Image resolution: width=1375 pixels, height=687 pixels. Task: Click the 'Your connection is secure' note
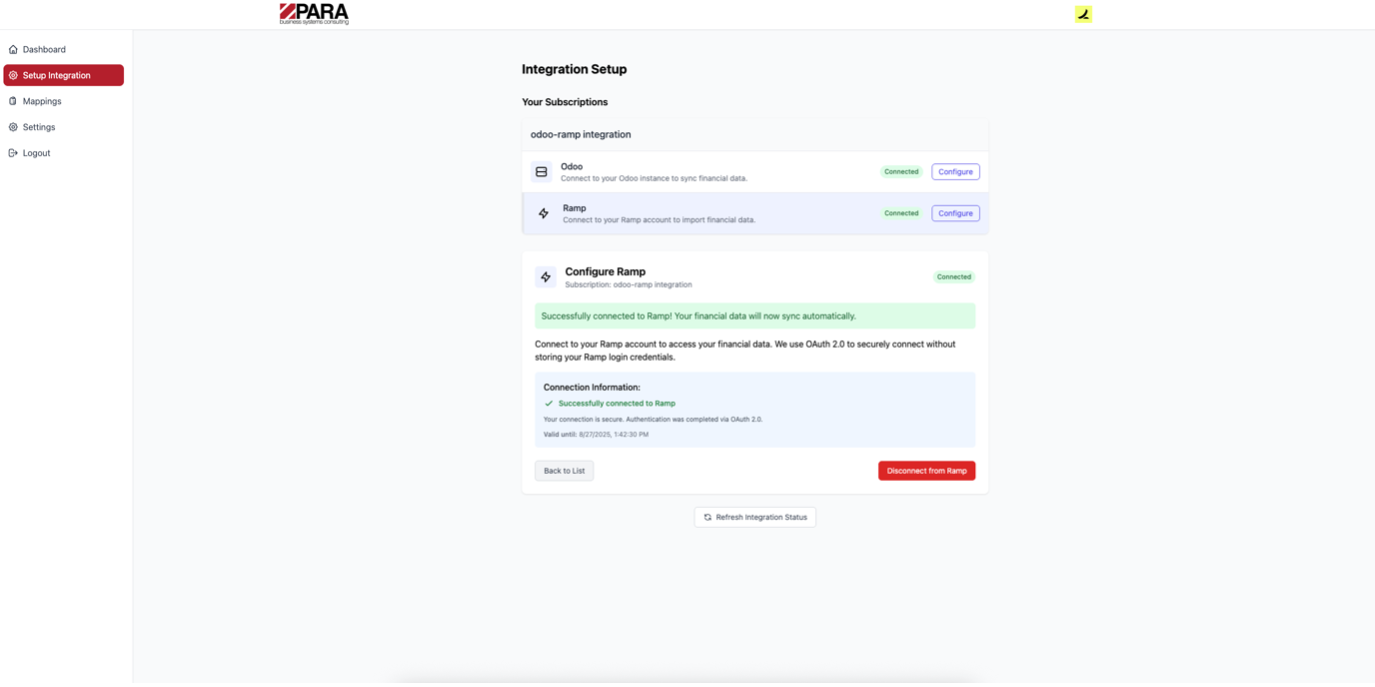(653, 419)
